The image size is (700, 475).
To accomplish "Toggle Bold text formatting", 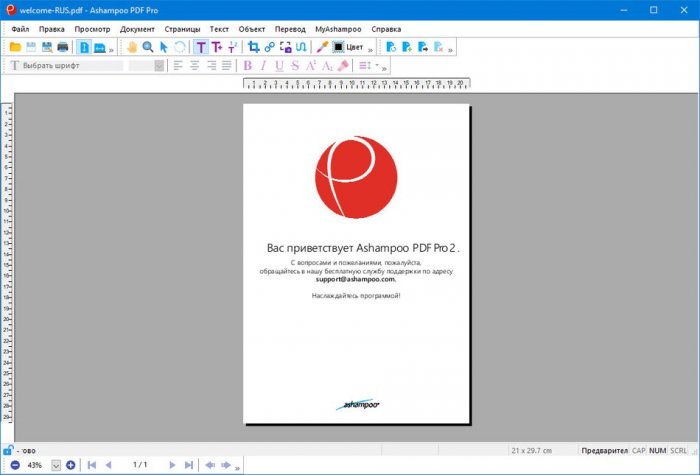I will pos(248,66).
